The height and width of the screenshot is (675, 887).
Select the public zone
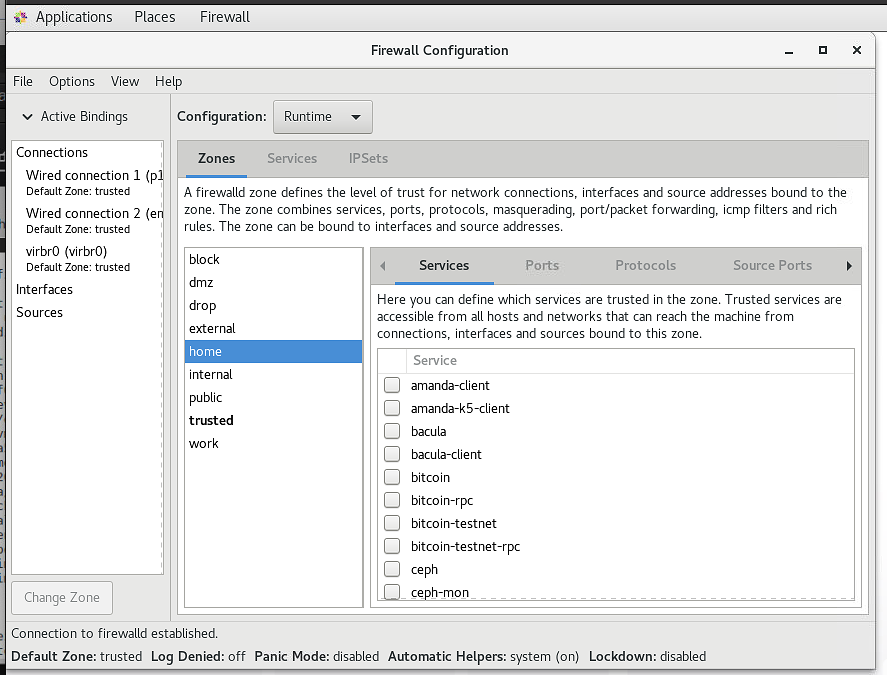tap(206, 397)
